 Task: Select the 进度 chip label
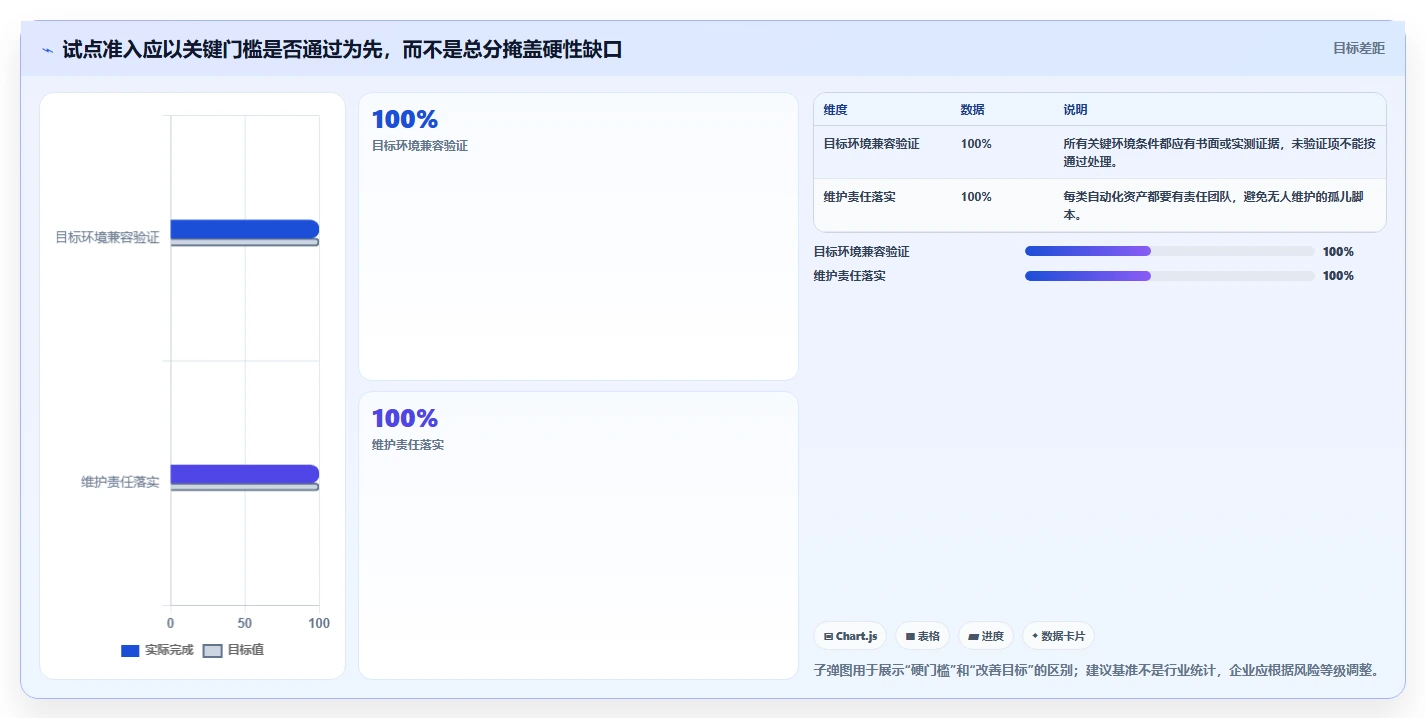(x=992, y=636)
